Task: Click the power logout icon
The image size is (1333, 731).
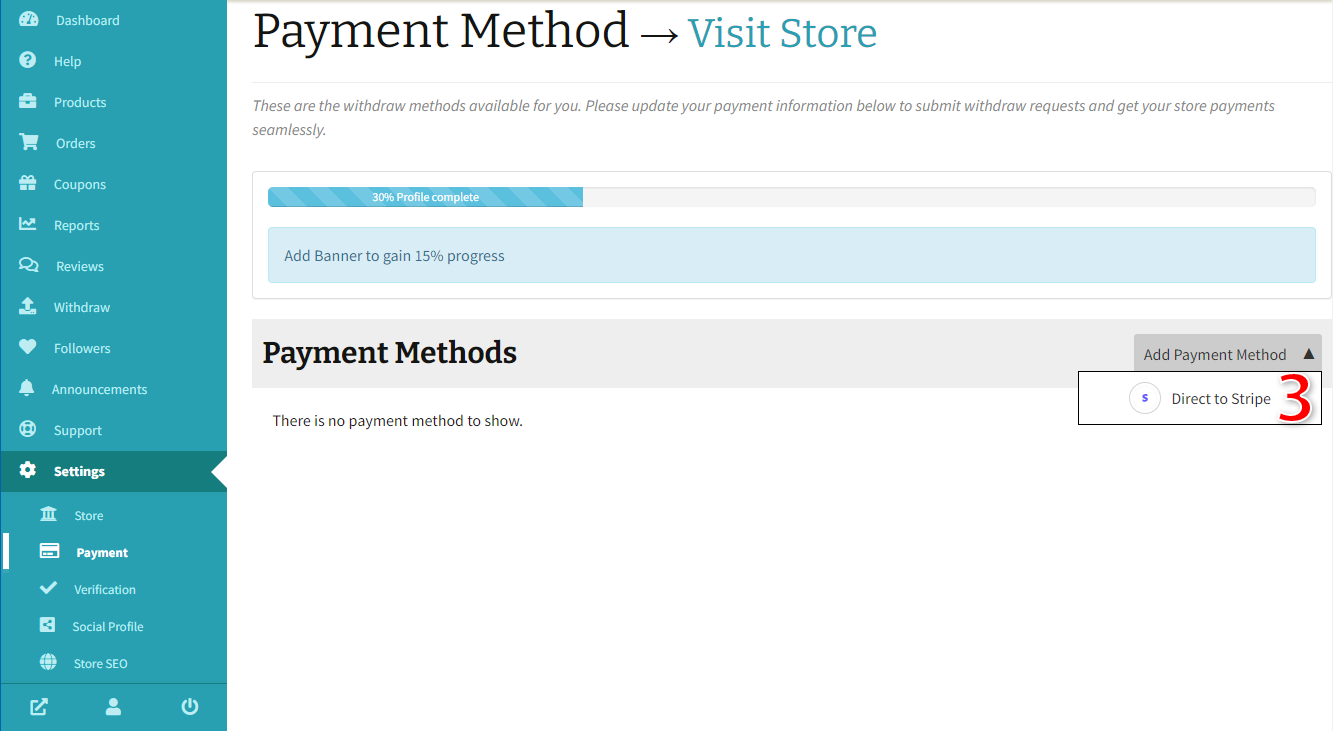Action: click(x=189, y=707)
